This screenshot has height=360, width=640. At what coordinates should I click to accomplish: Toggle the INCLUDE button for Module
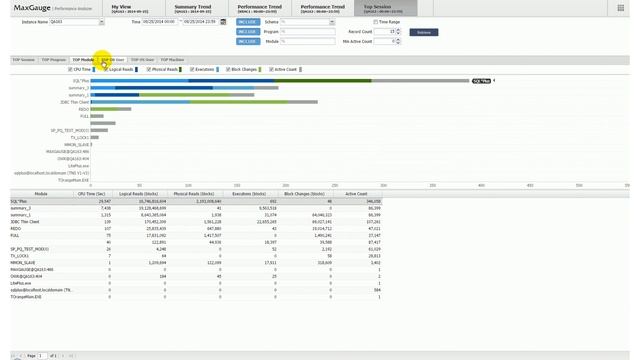[x=248, y=41]
